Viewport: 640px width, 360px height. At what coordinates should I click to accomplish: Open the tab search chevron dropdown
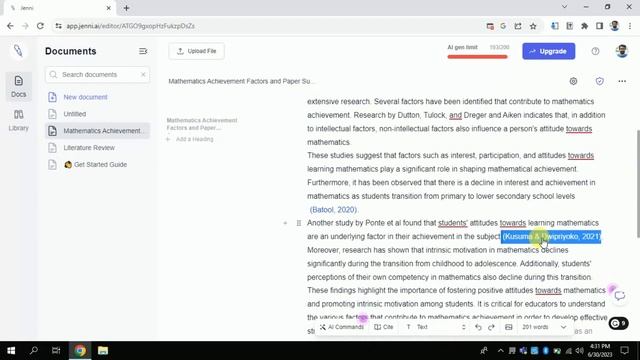(x=564, y=7)
